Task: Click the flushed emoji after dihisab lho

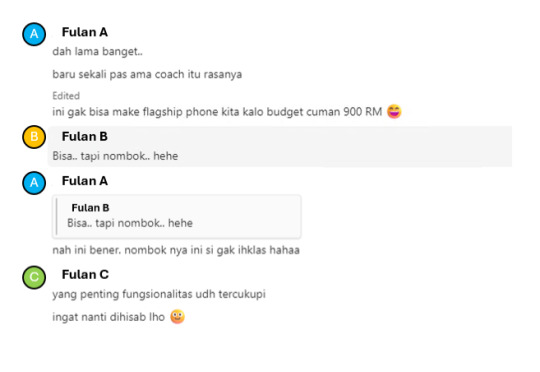Action: pyautogui.click(x=178, y=317)
